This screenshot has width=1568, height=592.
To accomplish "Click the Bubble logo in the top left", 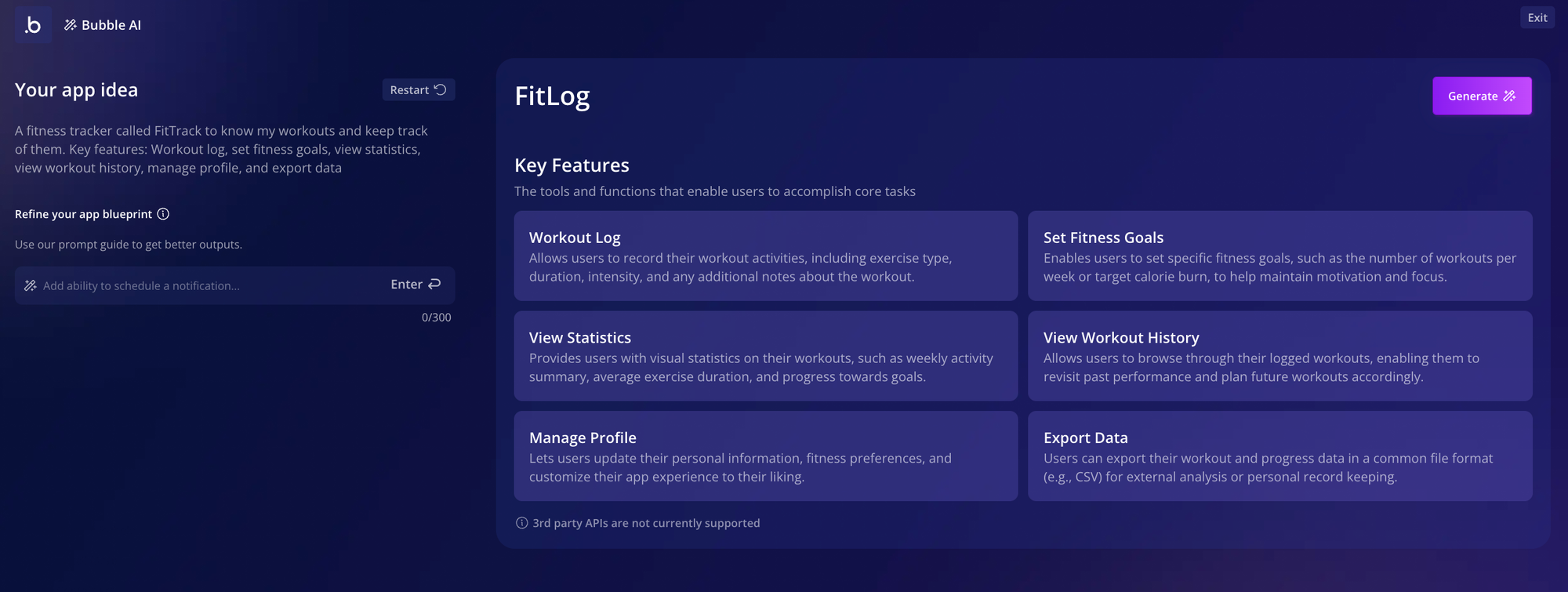I will pos(33,24).
